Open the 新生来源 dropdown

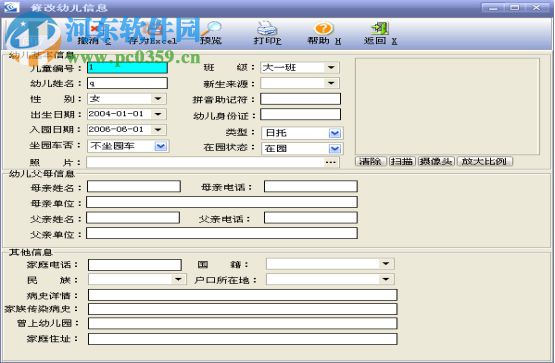[331, 83]
